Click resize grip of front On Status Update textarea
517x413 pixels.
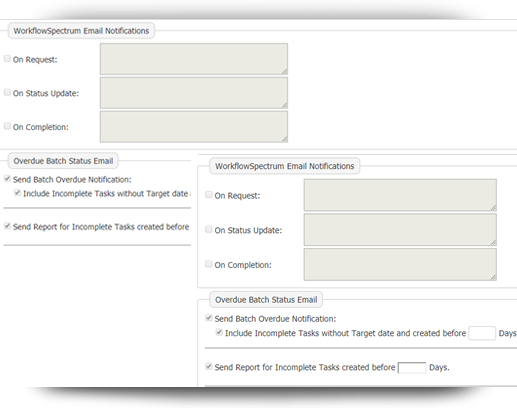click(x=493, y=243)
